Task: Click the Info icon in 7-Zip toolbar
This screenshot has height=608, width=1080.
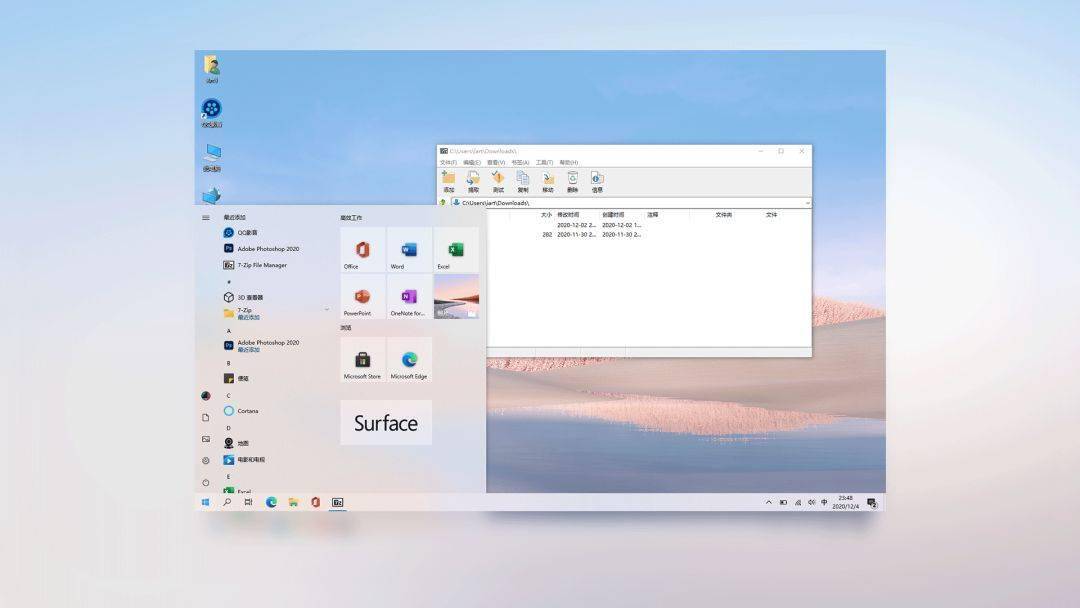Action: point(597,182)
